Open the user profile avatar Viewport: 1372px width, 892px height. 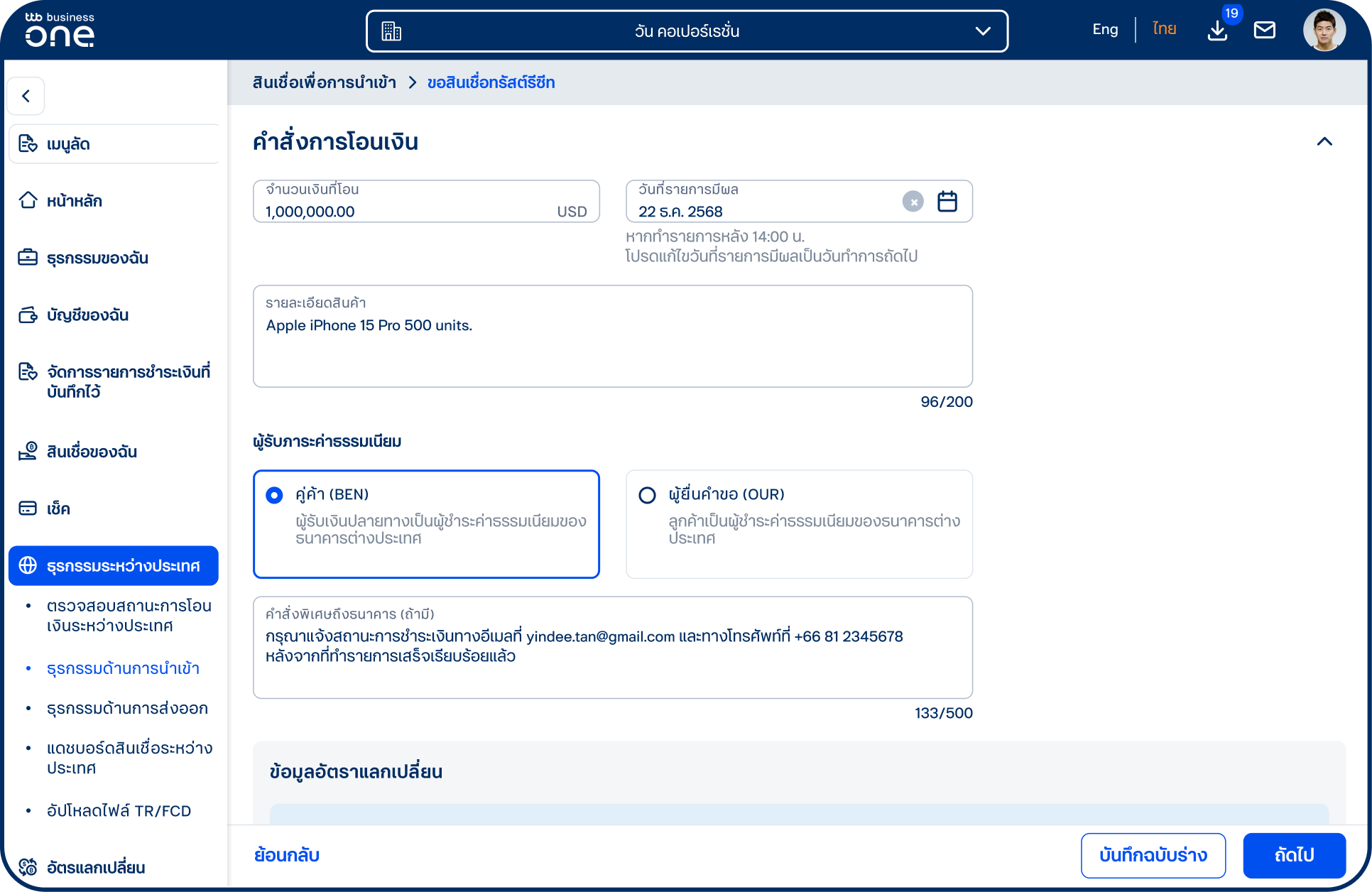pyautogui.click(x=1324, y=31)
